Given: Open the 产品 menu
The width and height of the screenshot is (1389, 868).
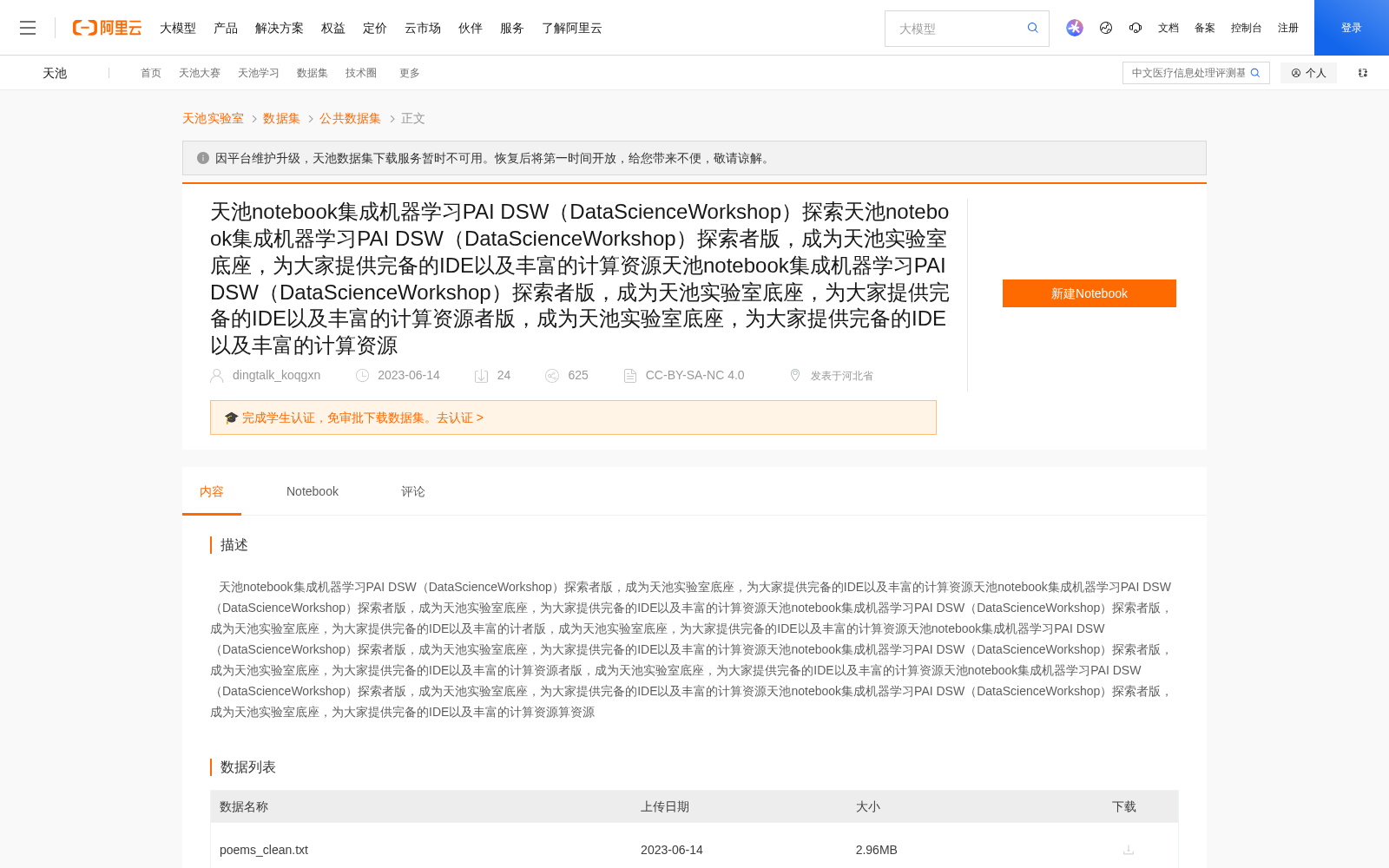Looking at the screenshot, I should (x=226, y=28).
